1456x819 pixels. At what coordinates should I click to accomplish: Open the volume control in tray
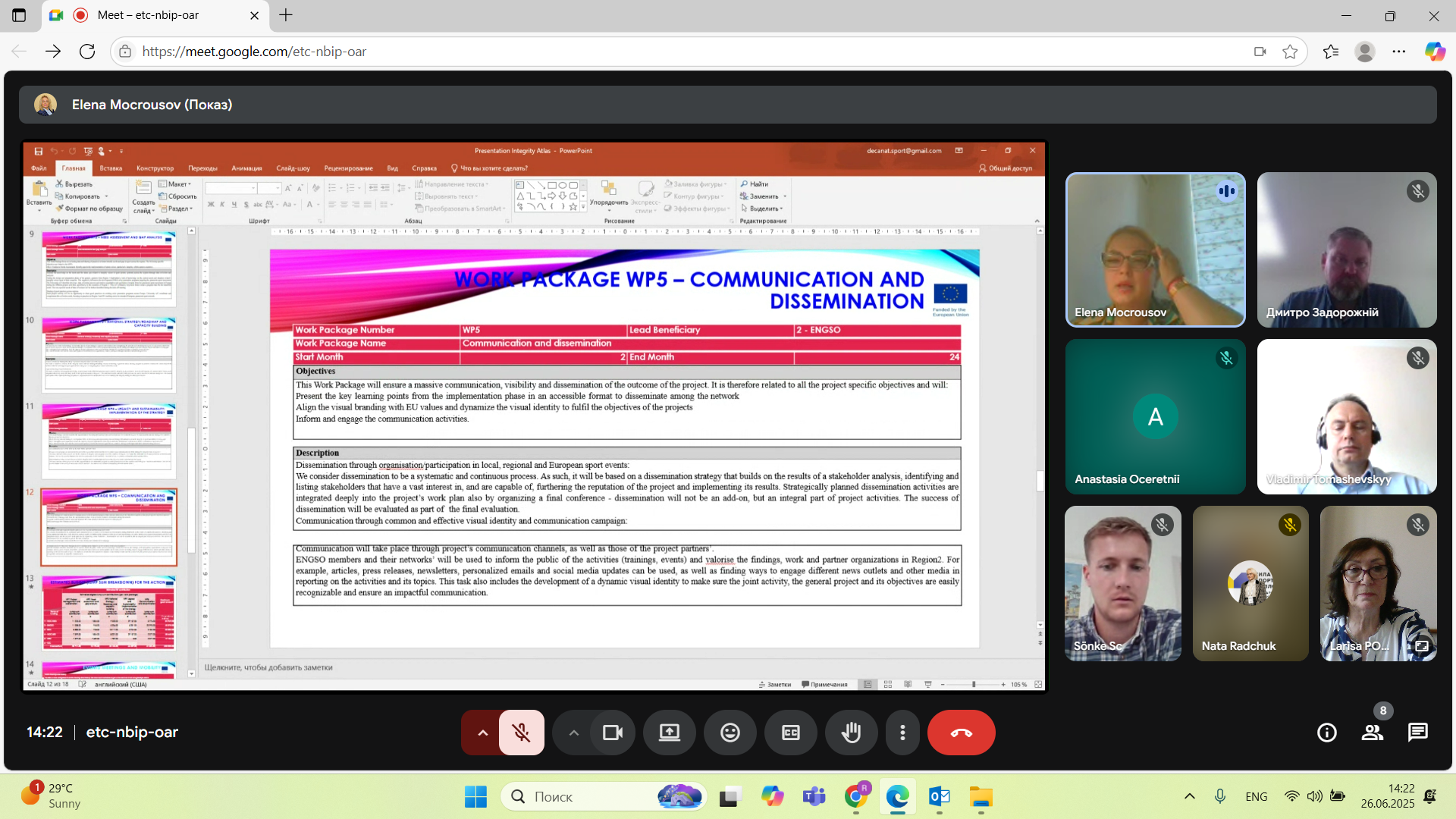[x=1314, y=796]
